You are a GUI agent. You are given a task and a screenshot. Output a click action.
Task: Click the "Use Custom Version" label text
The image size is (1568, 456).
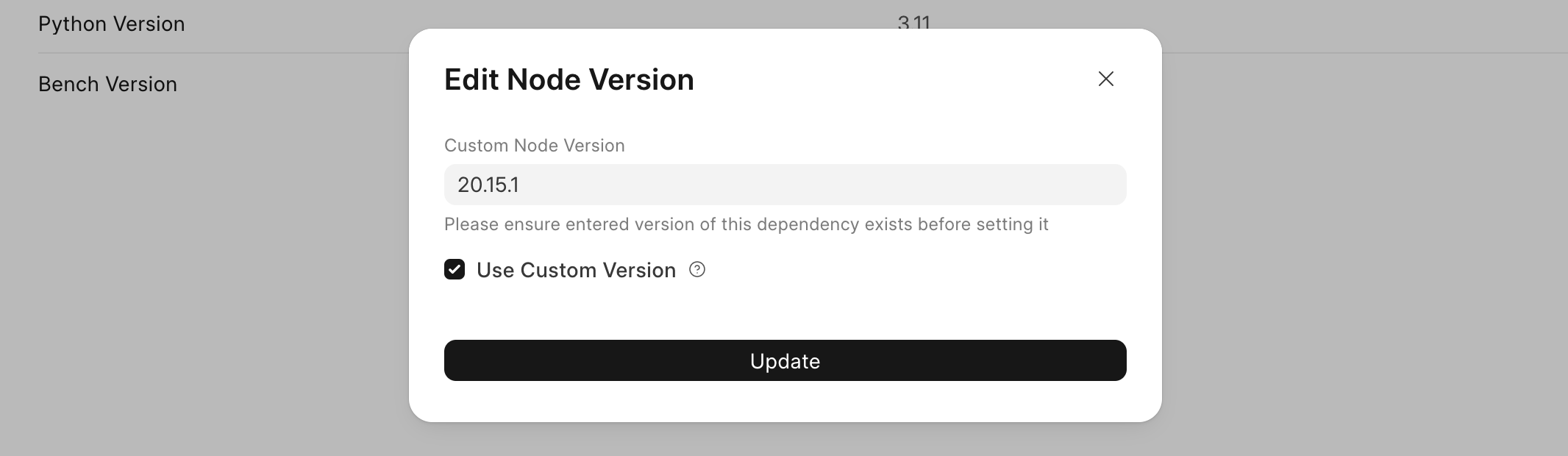point(576,270)
